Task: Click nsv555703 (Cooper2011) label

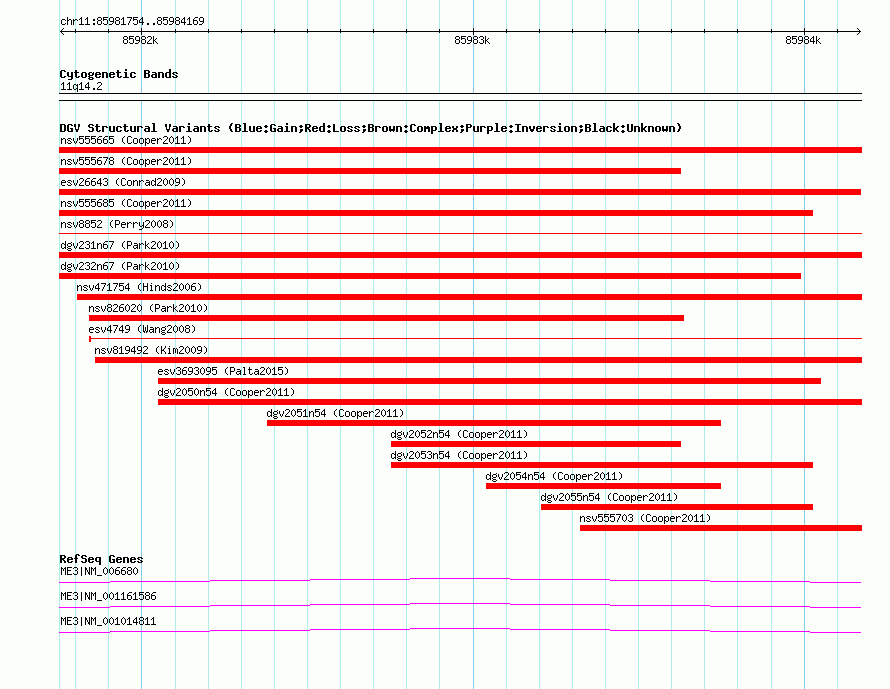Action: tap(645, 518)
